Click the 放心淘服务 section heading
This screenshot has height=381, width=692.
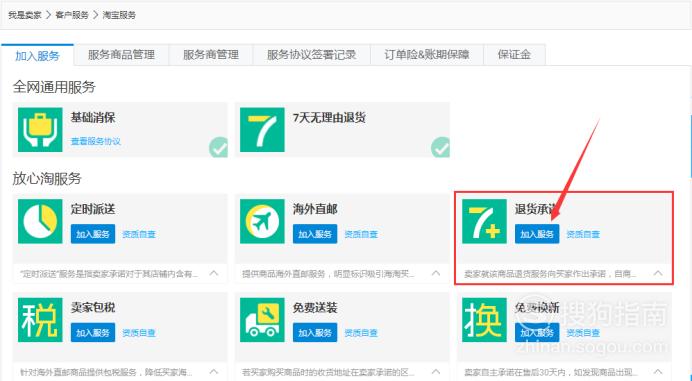(47, 179)
